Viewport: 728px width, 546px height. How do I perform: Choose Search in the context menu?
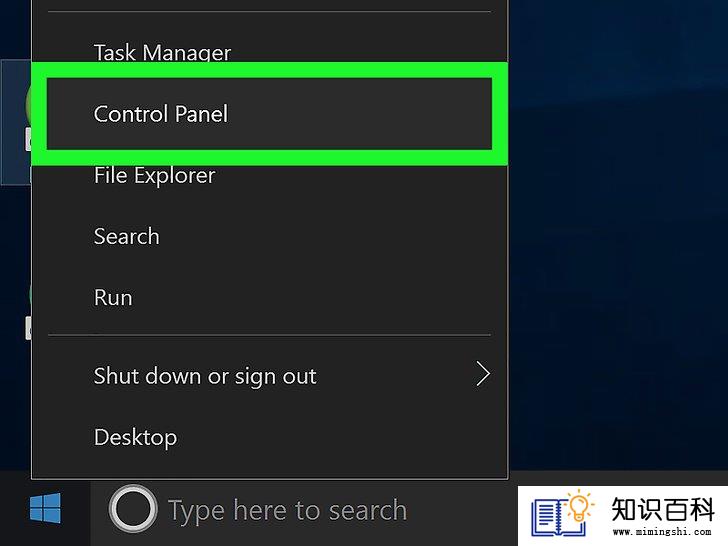pyautogui.click(x=126, y=237)
